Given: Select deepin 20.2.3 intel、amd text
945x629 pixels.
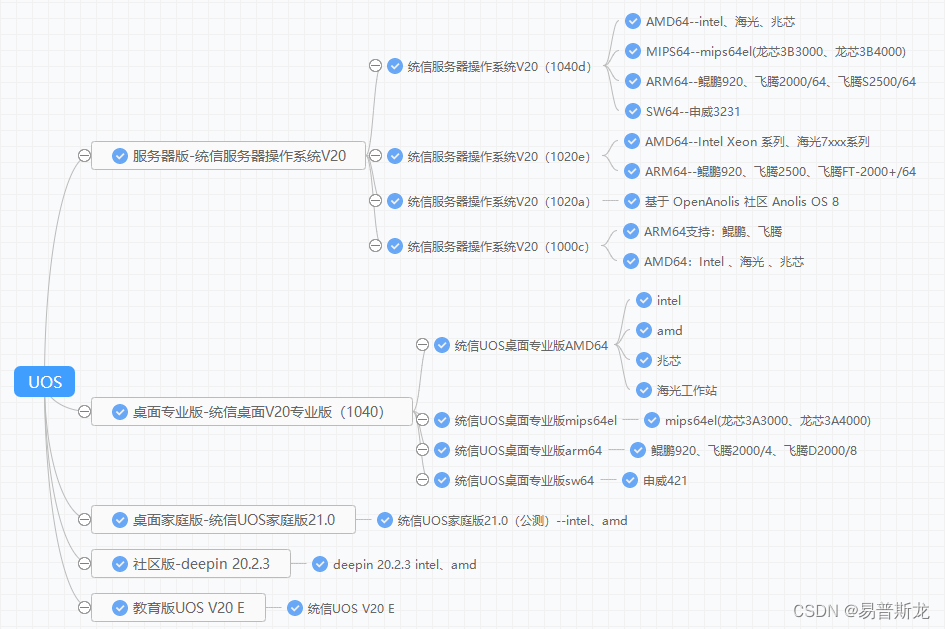Looking at the screenshot, I should [404, 565].
